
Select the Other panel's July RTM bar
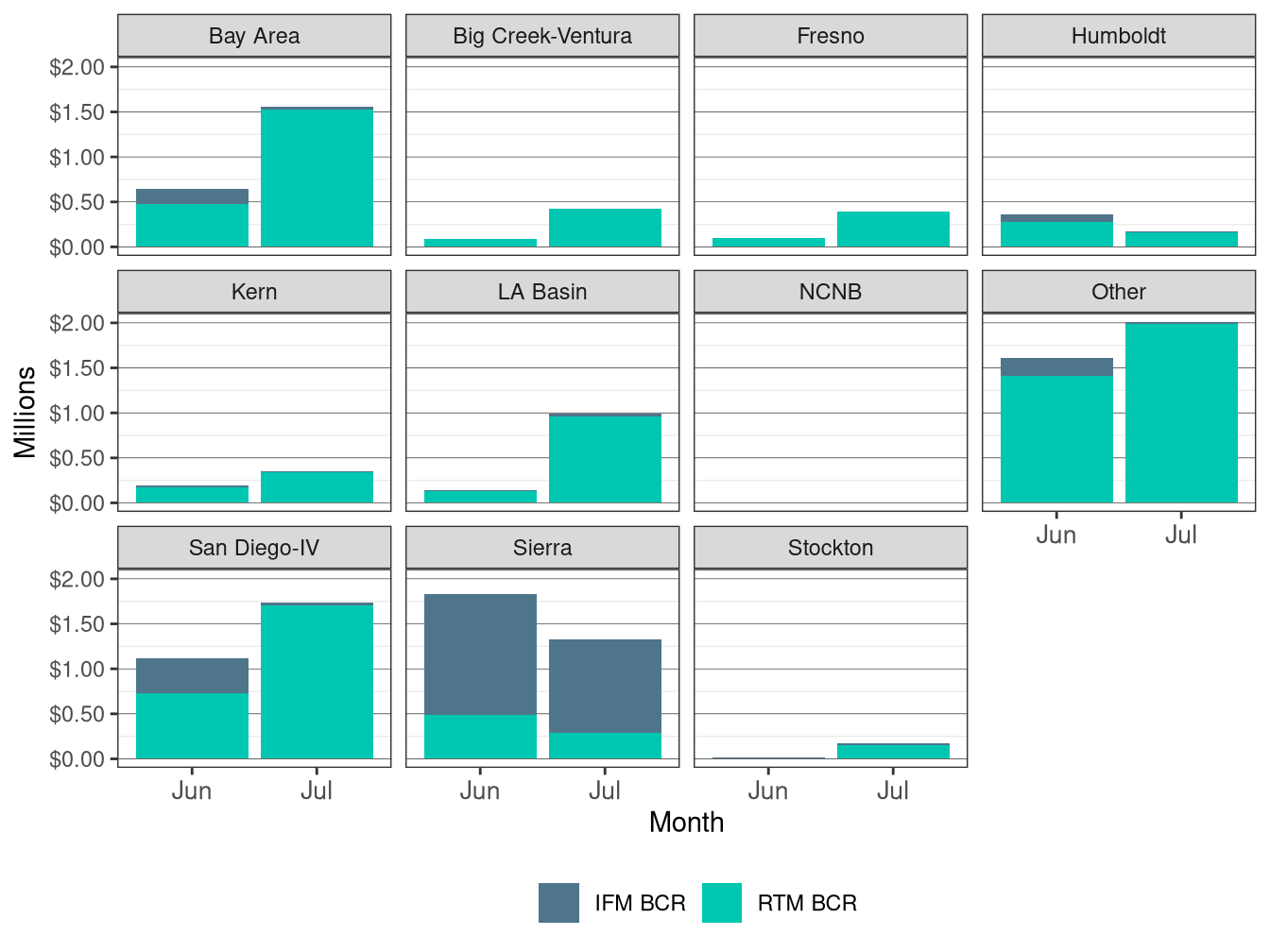point(1181,414)
